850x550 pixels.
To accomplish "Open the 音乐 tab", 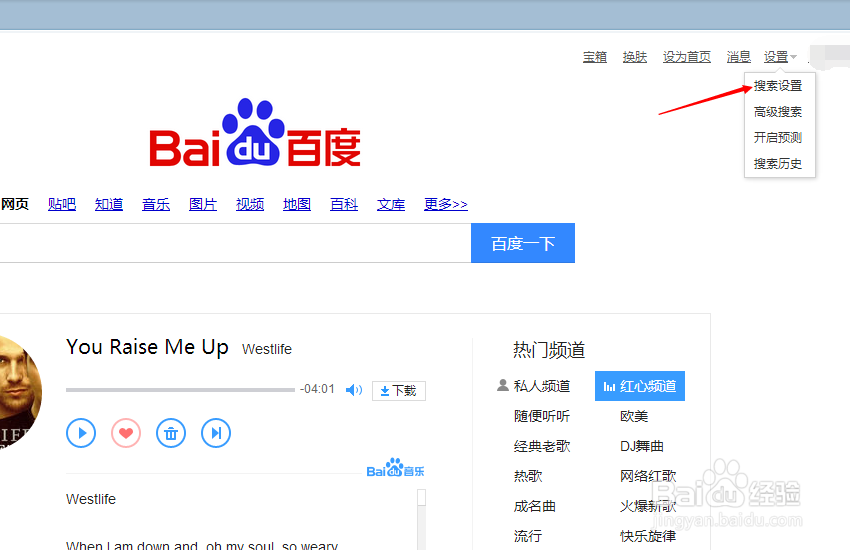I will 156,204.
